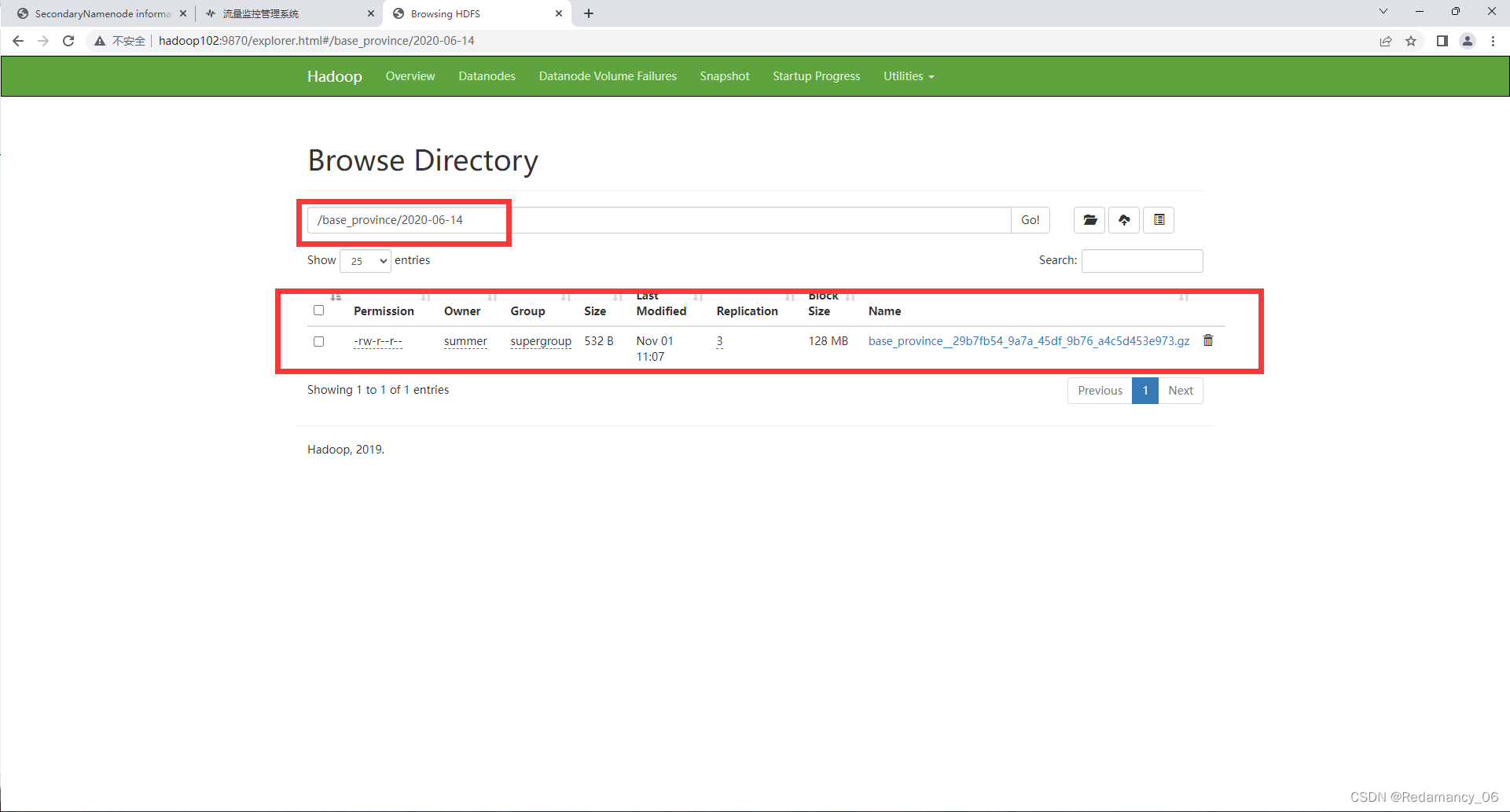This screenshot has width=1510, height=812.
Task: Reload the page with refresh icon
Action: 68,41
